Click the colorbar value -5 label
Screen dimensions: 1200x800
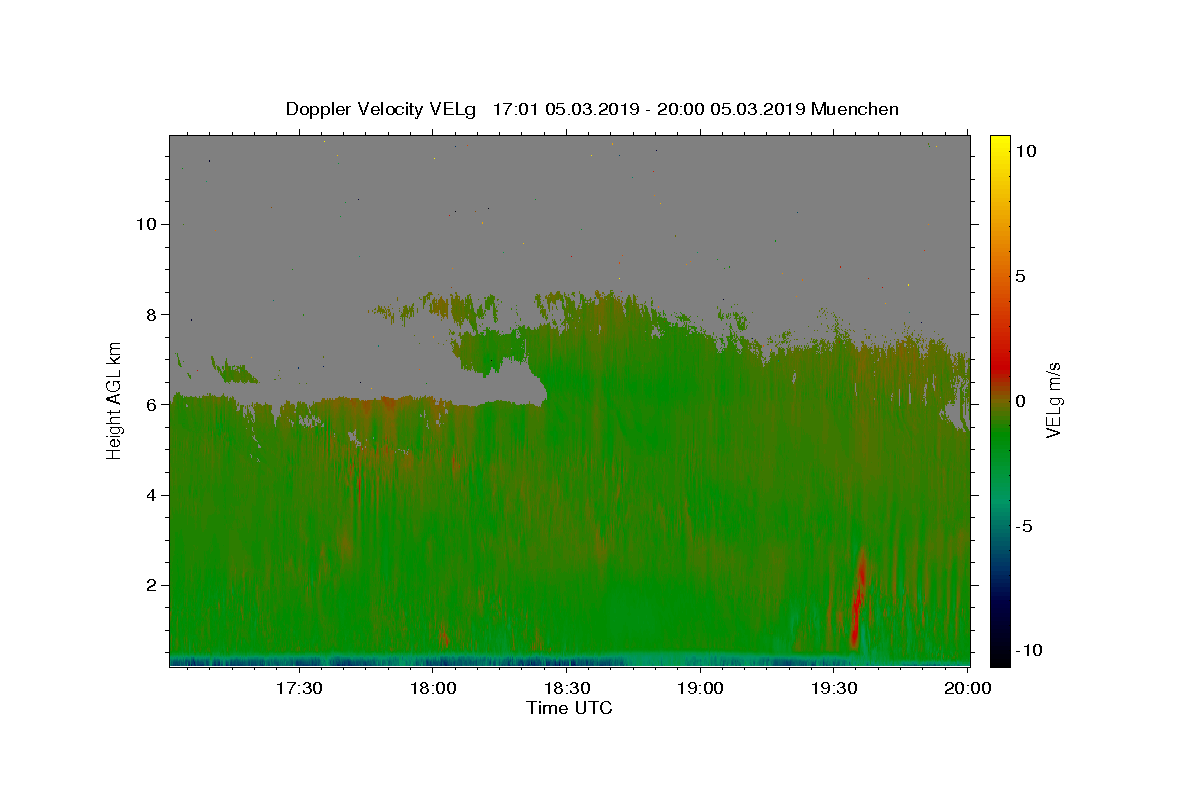pyautogui.click(x=1023, y=526)
